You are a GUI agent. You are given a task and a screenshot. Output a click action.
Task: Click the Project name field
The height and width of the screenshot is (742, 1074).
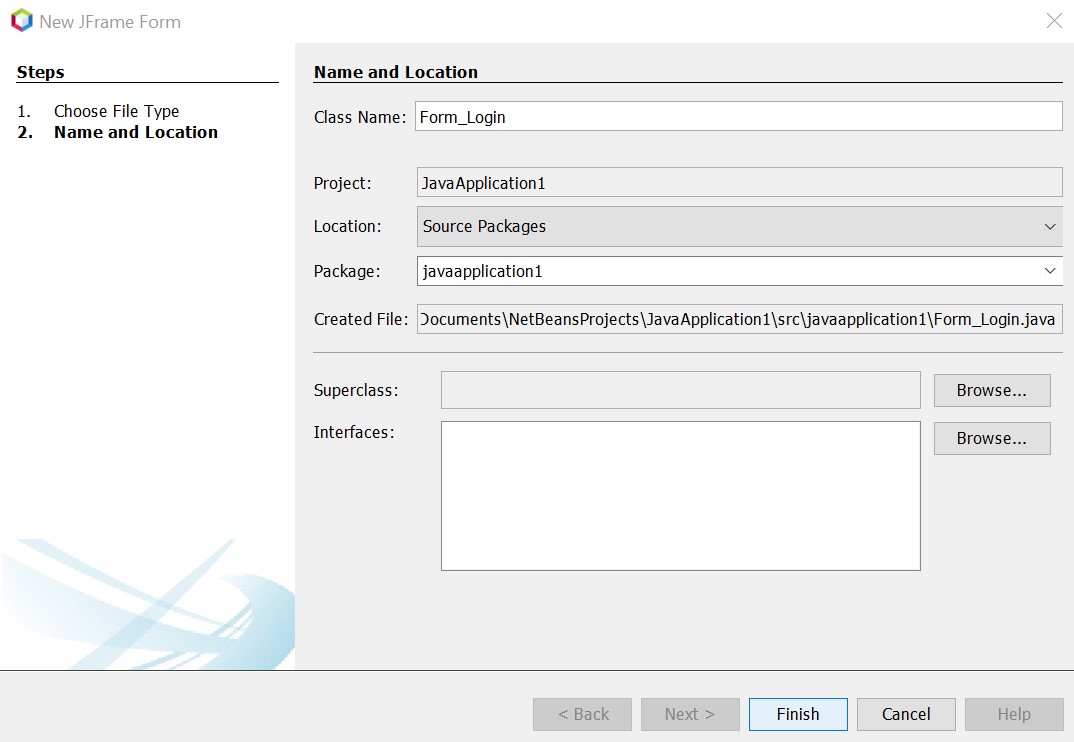[740, 181]
